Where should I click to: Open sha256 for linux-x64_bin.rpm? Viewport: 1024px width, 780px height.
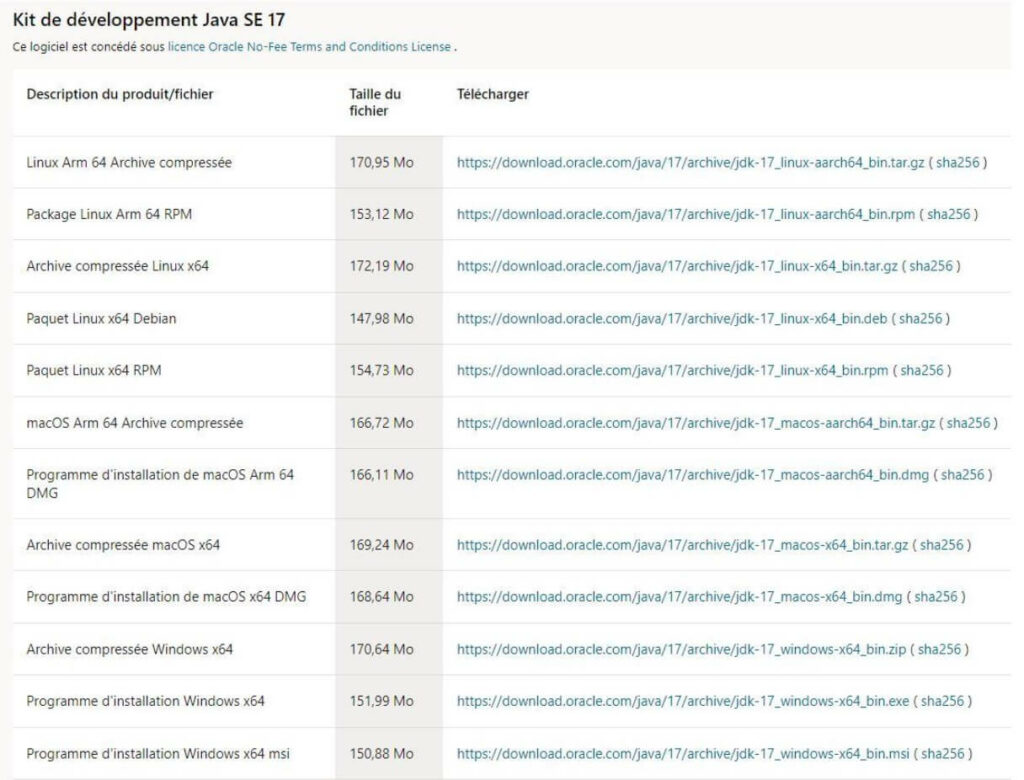coord(921,370)
